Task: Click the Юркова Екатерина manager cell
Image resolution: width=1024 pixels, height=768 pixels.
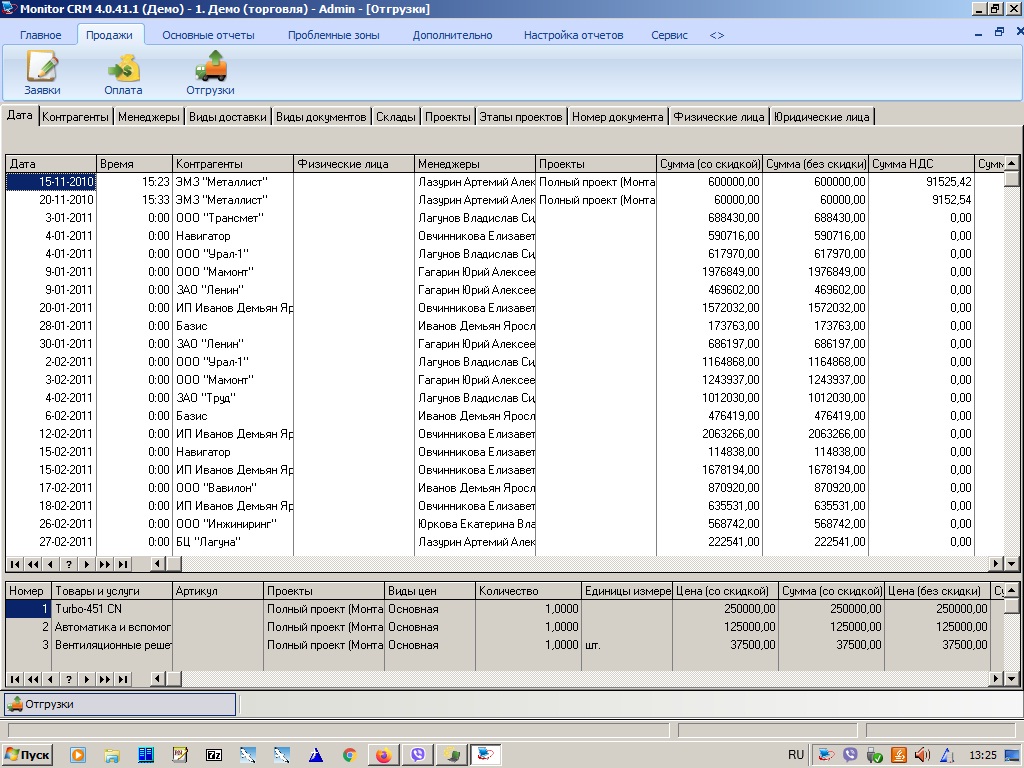Action: point(475,524)
